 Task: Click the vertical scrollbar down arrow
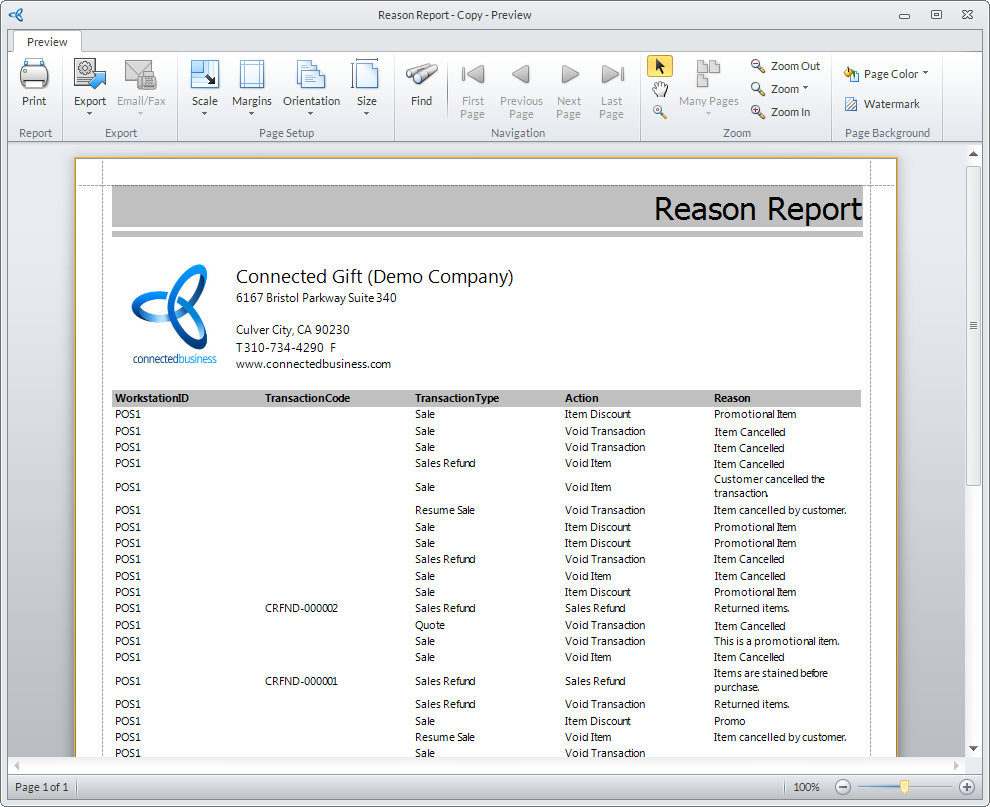pos(973,748)
